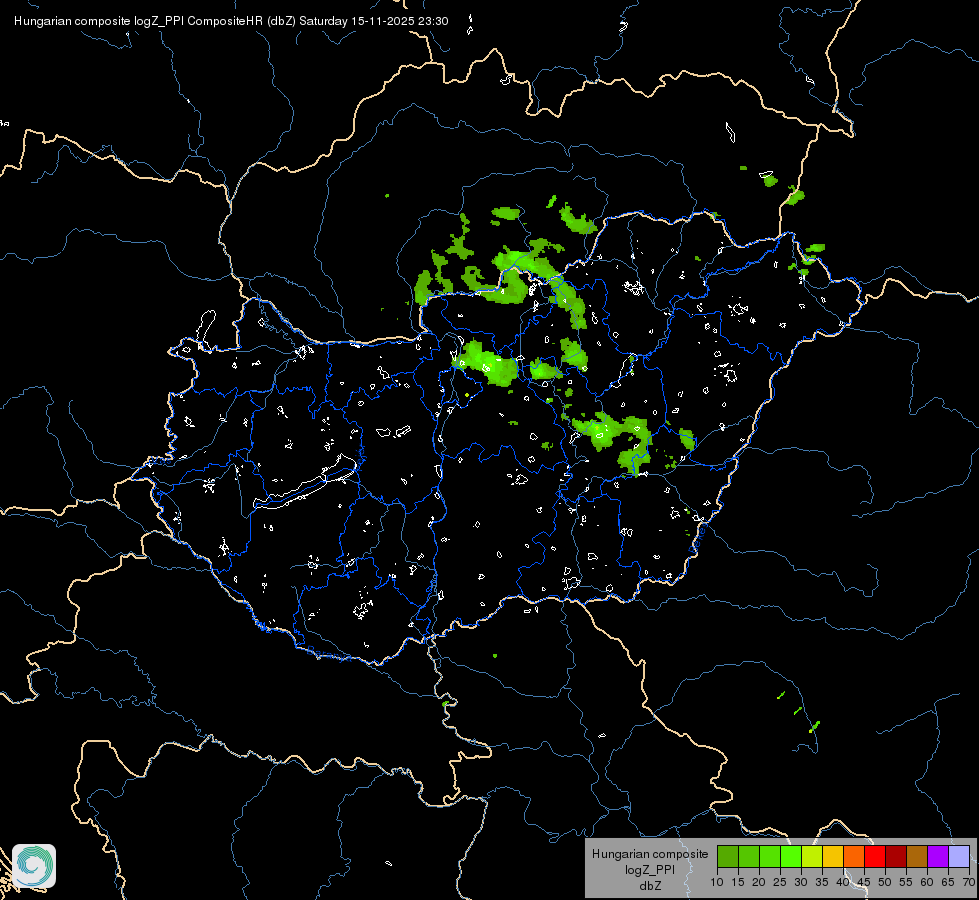Viewport: 979px width, 900px height.
Task: Select the 30–35 dBZ yellow-green swatch
Action: click(x=812, y=856)
